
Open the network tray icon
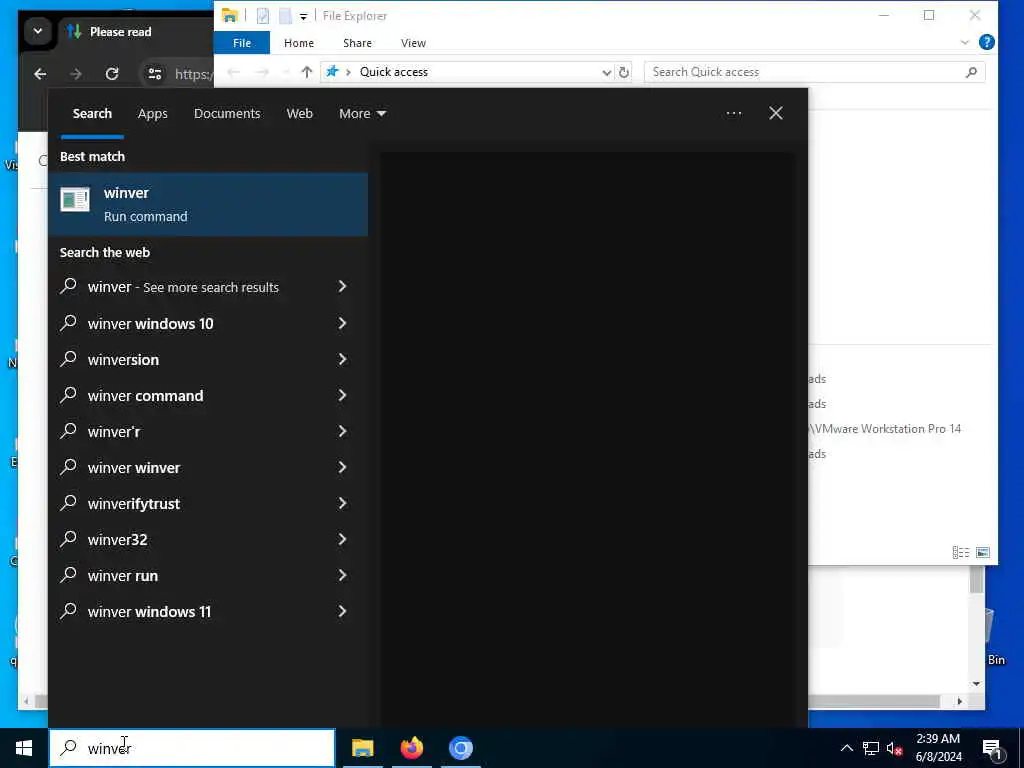[870, 748]
